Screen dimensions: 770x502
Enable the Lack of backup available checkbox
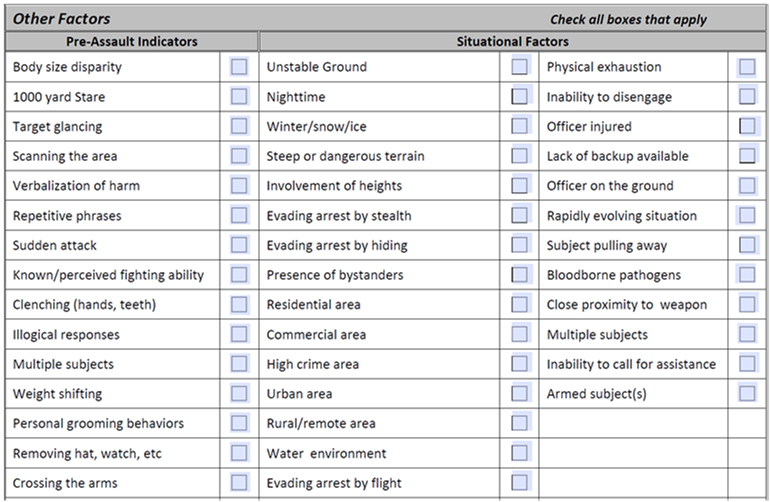click(x=747, y=156)
